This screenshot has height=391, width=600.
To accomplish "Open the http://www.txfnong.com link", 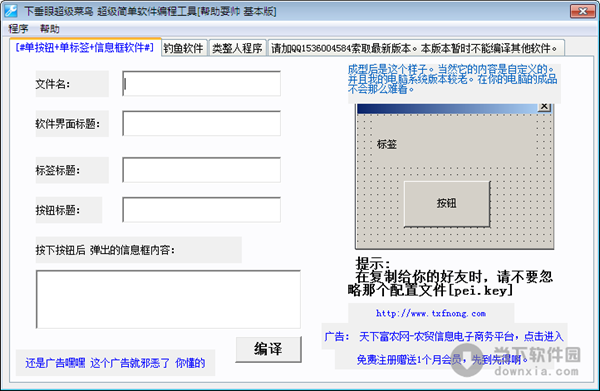I will [431, 313].
